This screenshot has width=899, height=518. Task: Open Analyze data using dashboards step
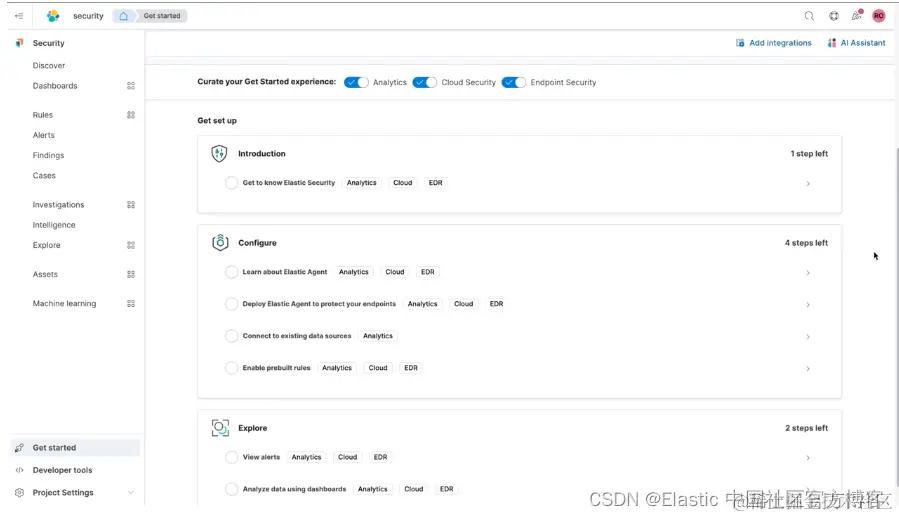click(294, 489)
